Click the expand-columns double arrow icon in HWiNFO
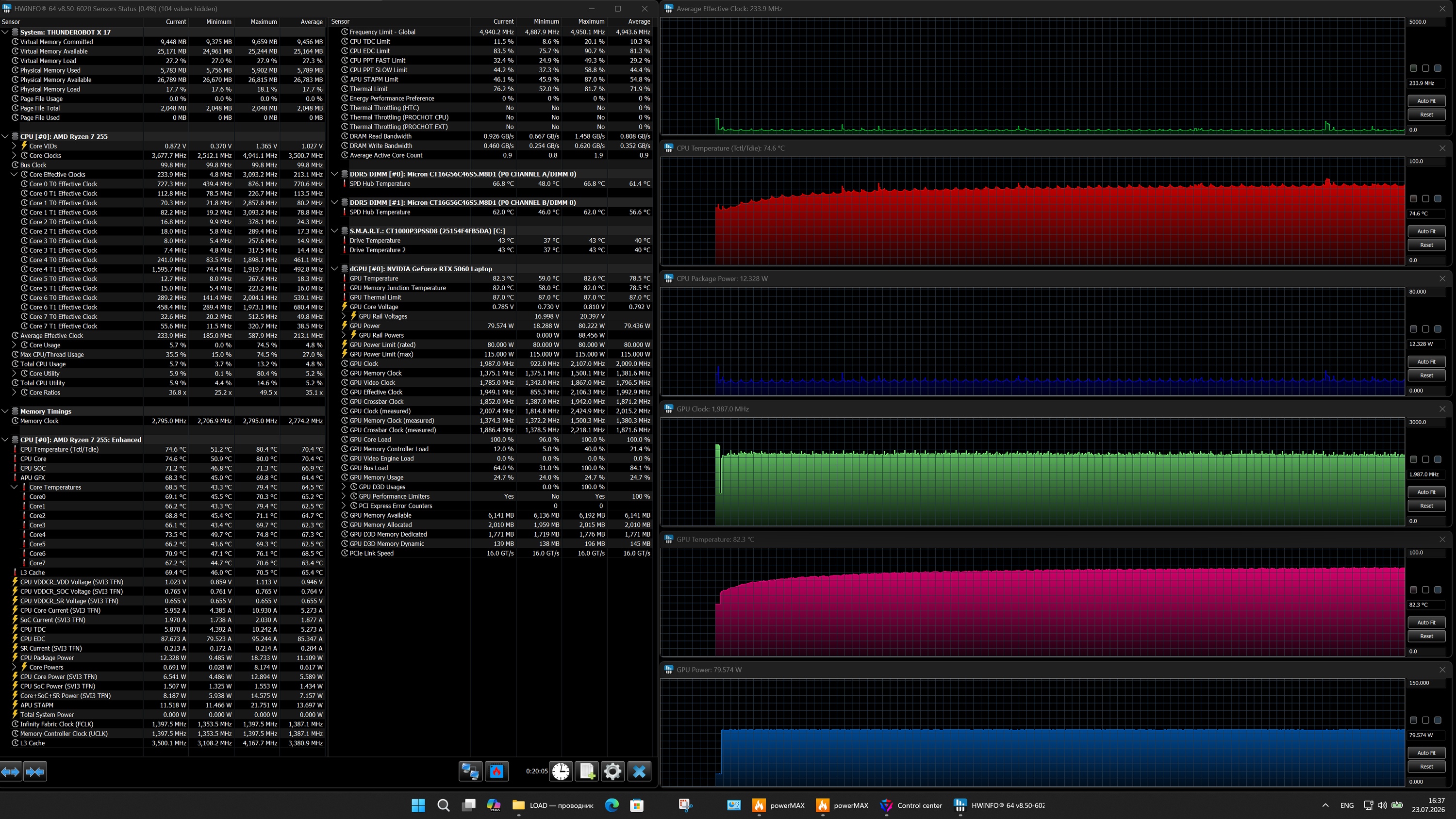The width and height of the screenshot is (1456, 819). pyautogui.click(x=11, y=771)
